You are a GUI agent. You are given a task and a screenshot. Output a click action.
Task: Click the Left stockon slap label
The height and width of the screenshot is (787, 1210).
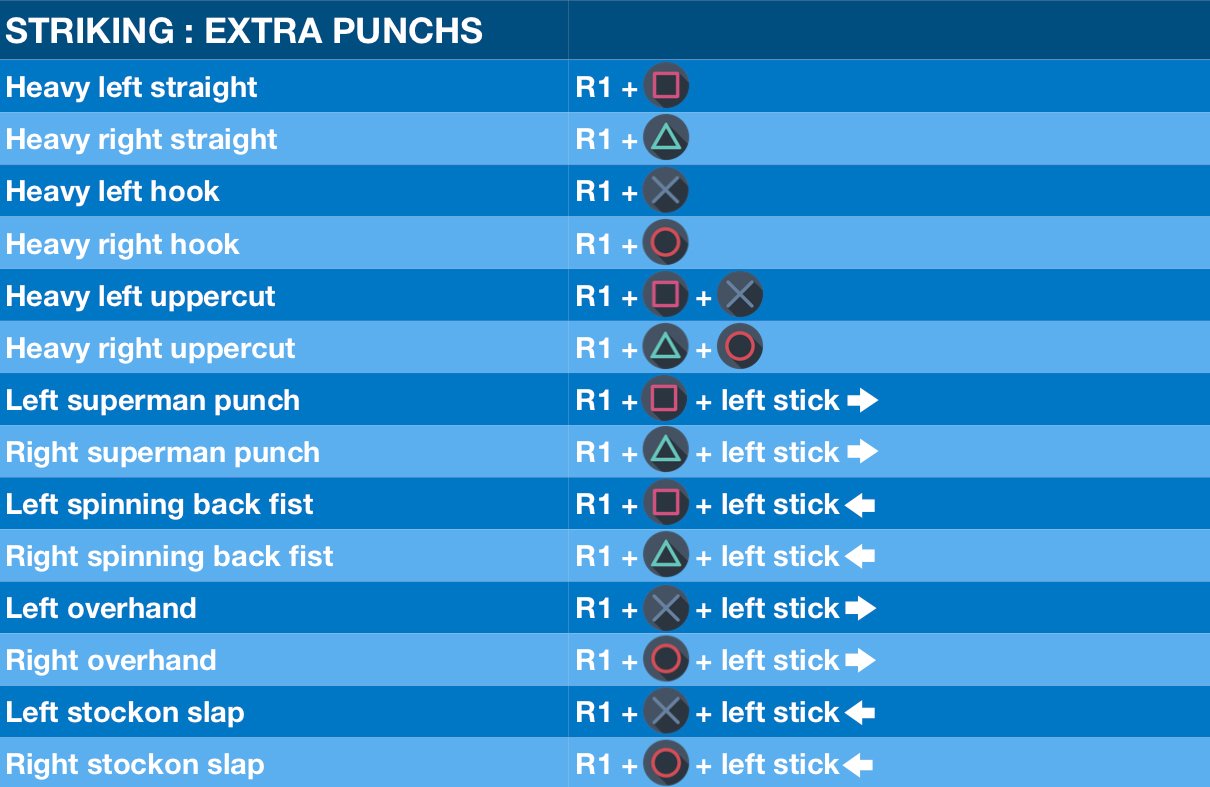(125, 712)
